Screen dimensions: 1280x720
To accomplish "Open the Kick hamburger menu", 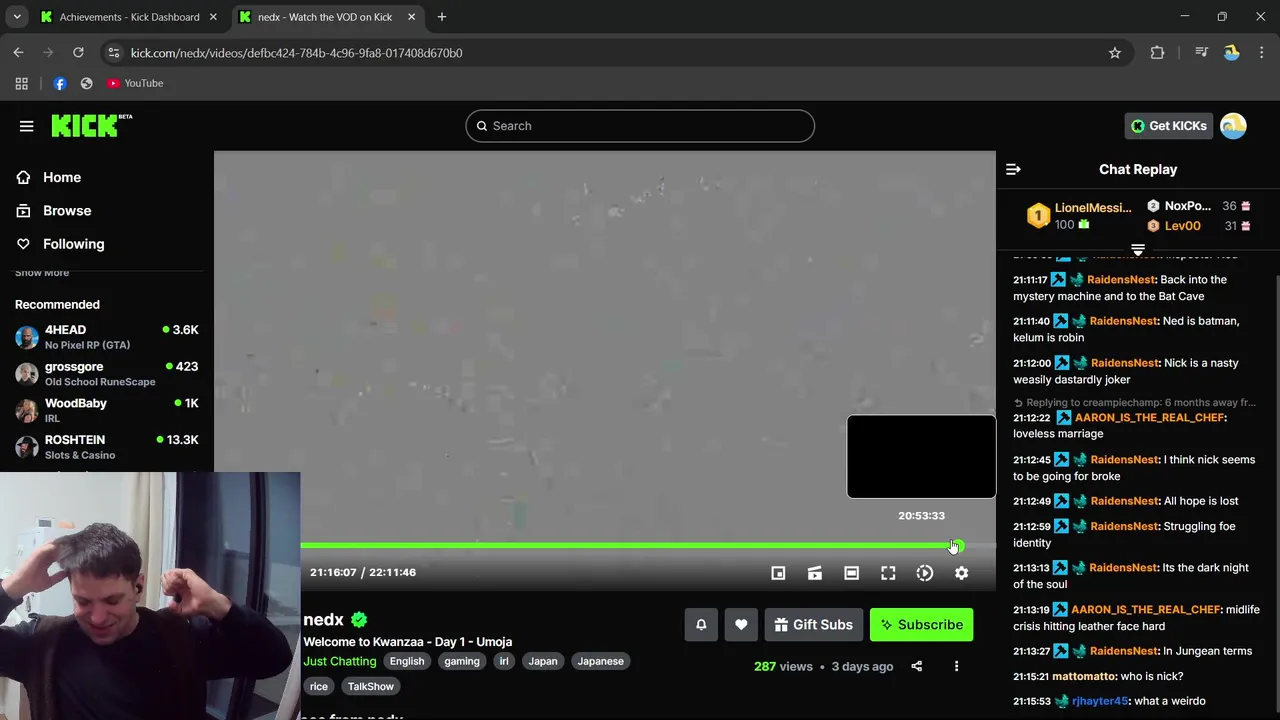I will (x=27, y=126).
